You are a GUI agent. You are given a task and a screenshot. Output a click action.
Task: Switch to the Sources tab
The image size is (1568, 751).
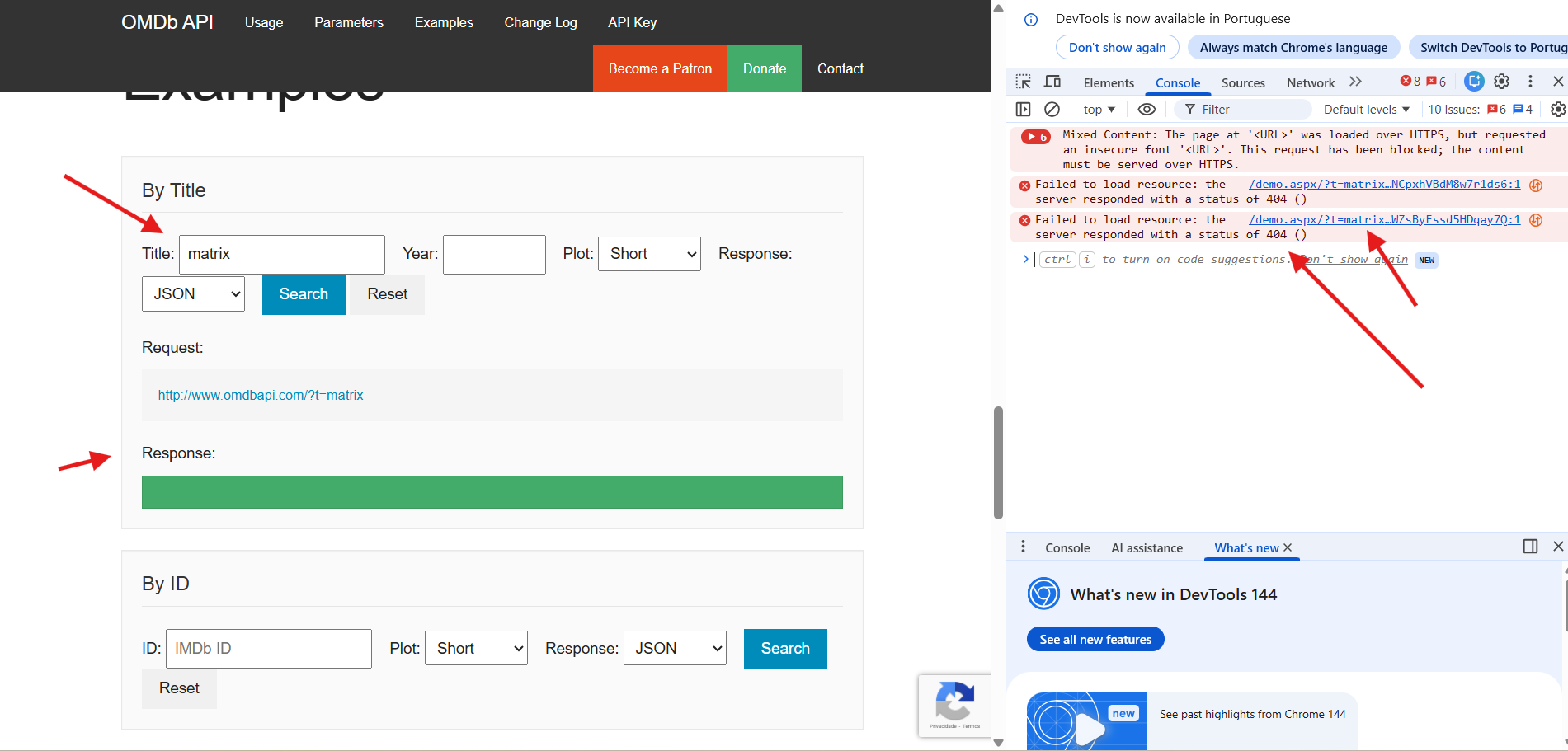1243,82
